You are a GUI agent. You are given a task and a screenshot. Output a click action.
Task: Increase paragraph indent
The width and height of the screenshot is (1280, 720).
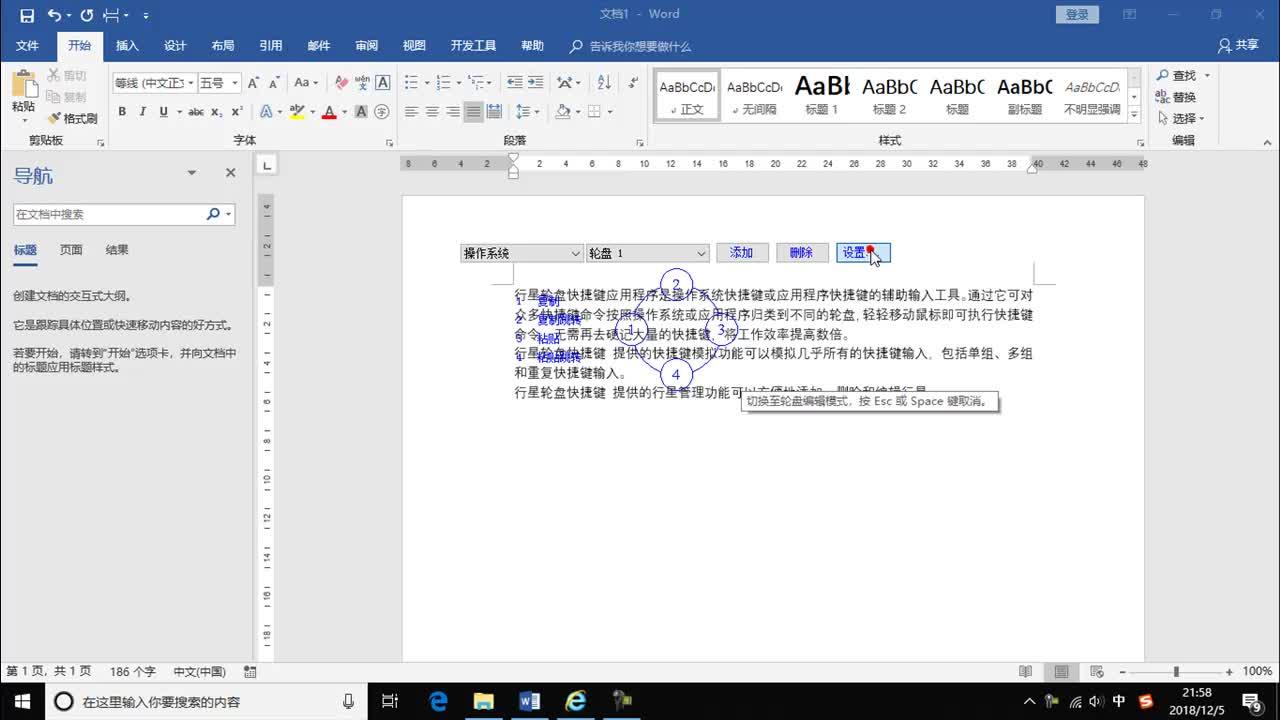(536, 83)
